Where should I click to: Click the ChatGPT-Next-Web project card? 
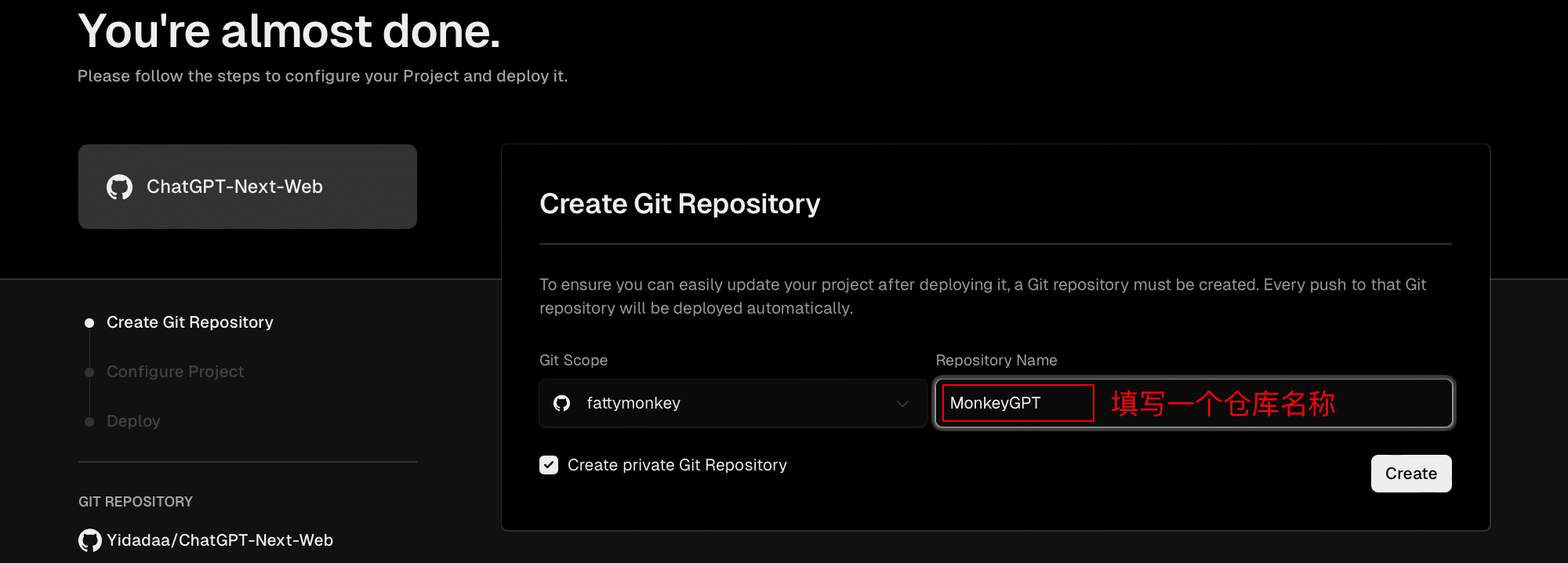(248, 187)
